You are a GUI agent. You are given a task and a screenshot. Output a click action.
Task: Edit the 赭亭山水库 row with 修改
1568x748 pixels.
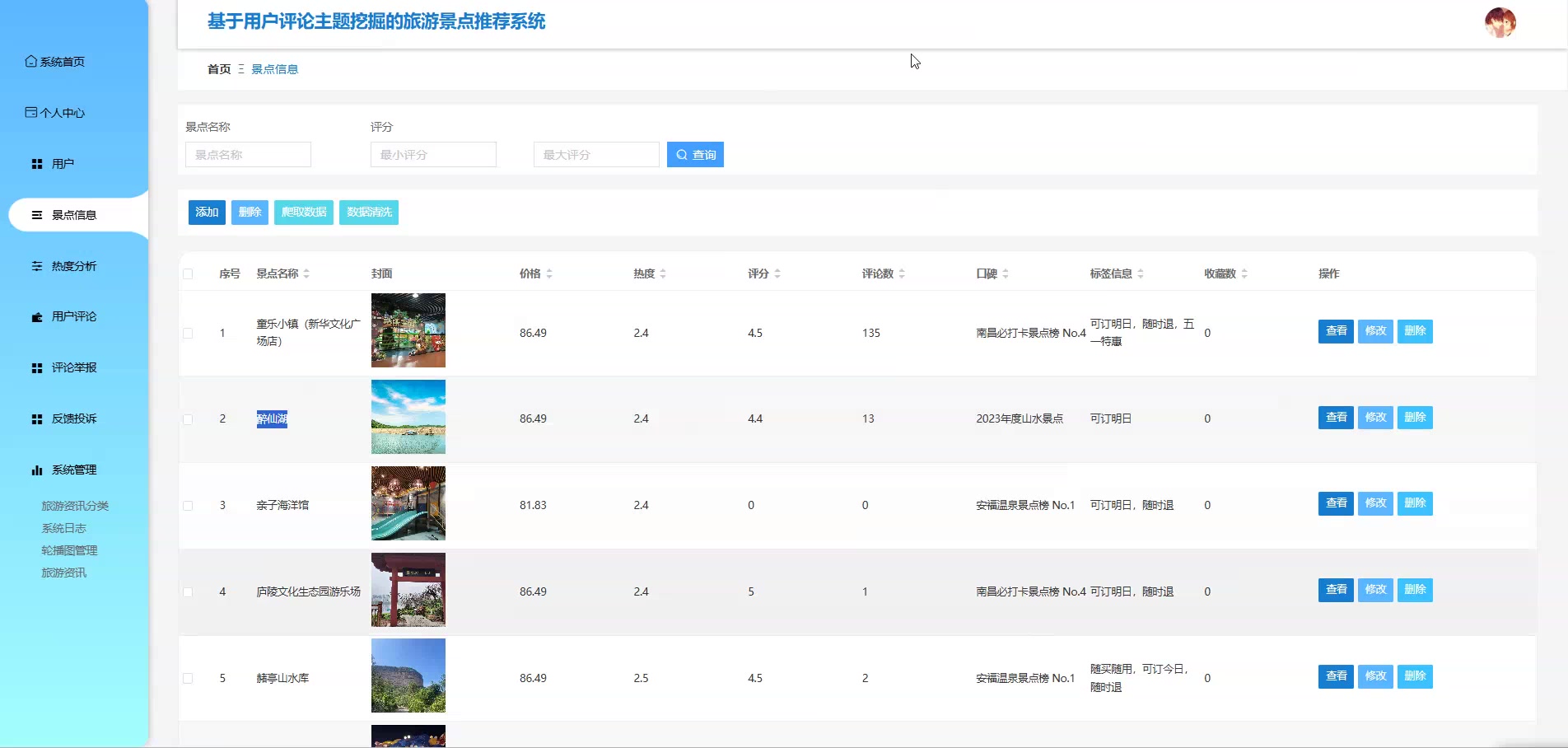[1375, 676]
